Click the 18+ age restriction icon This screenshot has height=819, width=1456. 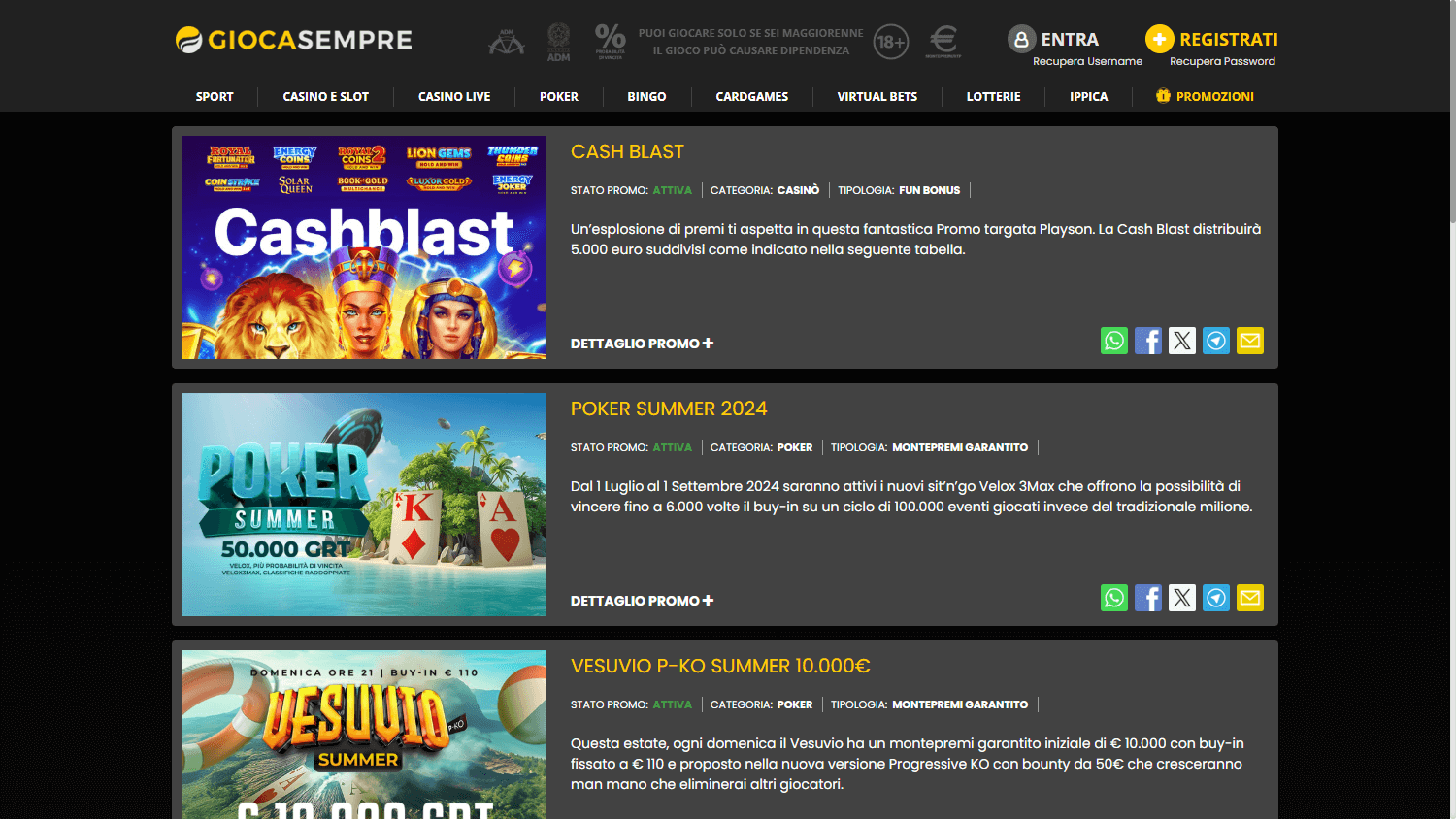891,42
